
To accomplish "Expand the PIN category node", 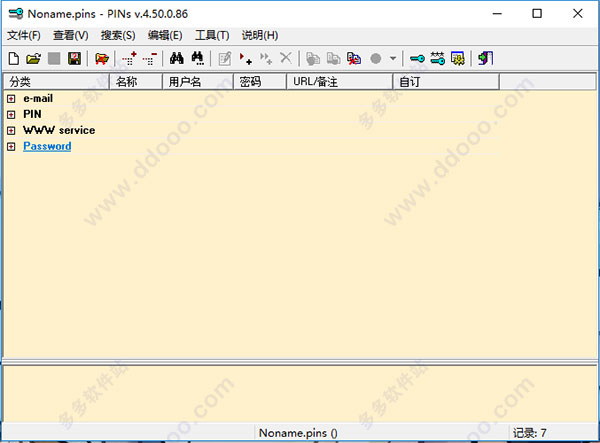I will click(x=11, y=114).
